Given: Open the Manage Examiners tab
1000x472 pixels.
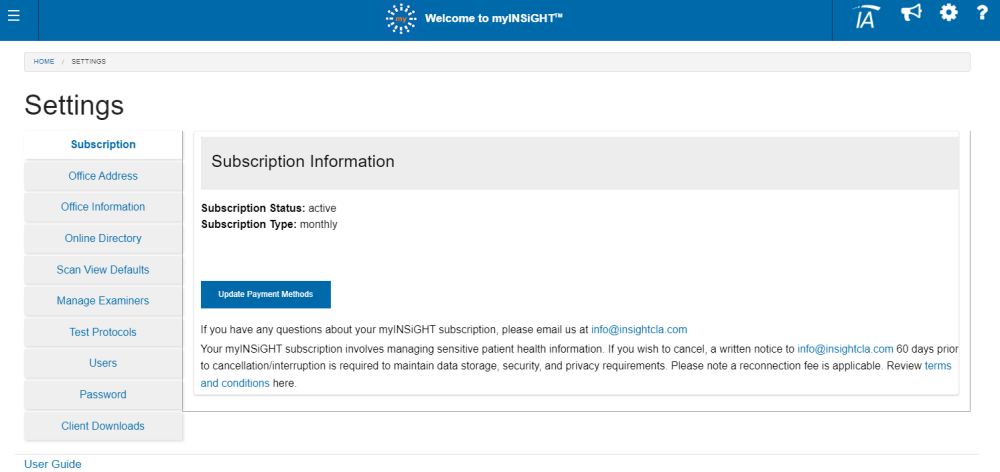Looking at the screenshot, I should pyautogui.click(x=103, y=301).
